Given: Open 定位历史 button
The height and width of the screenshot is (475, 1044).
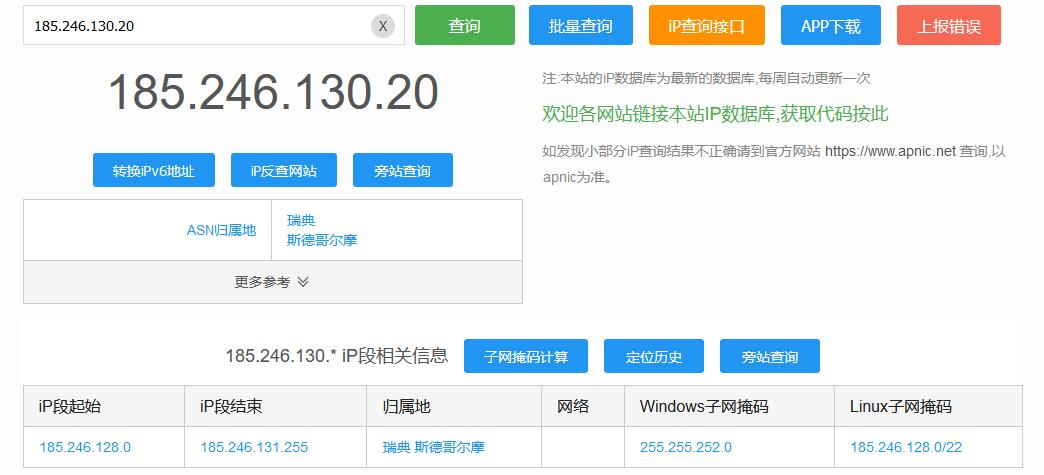Looking at the screenshot, I should (x=654, y=356).
